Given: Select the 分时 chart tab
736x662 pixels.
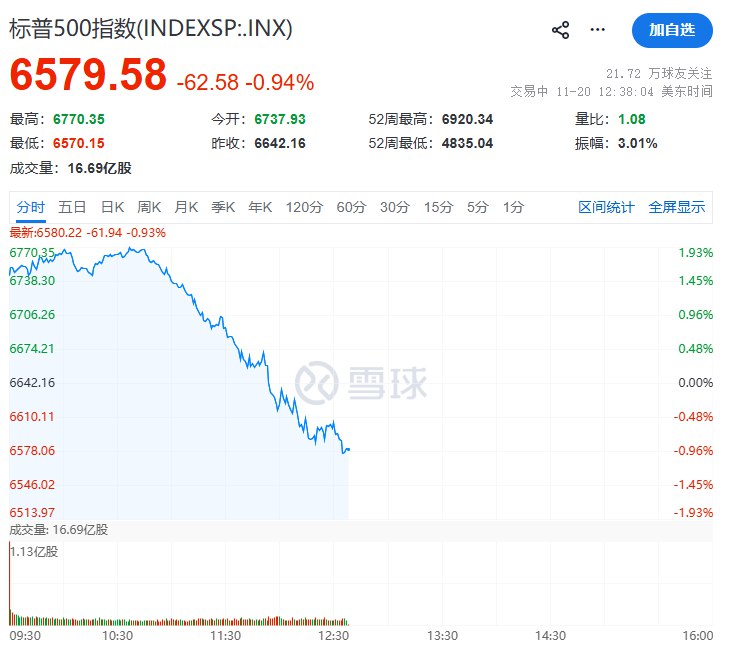Looking at the screenshot, I should point(31,207).
